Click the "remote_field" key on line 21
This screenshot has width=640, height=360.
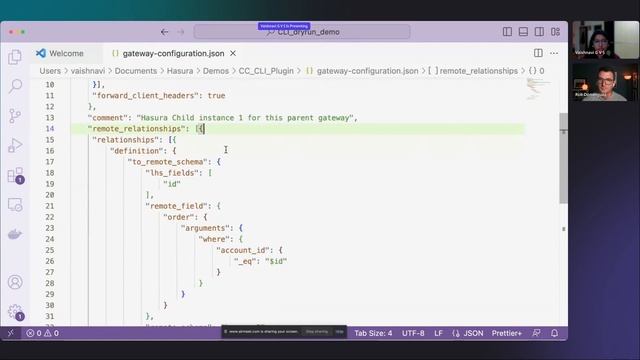(176, 206)
